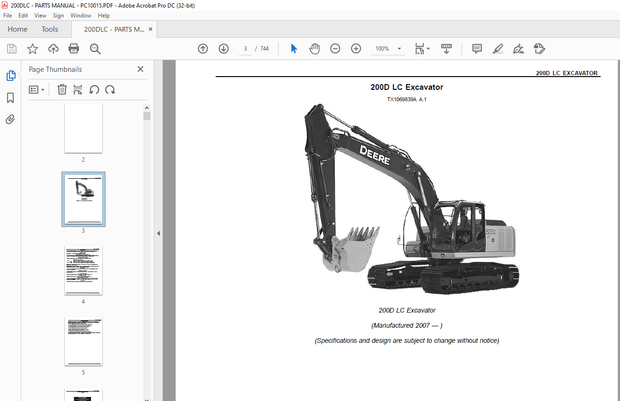Select the 200DLC - PARTS M... document tab
The height and width of the screenshot is (401, 620).
click(x=114, y=29)
